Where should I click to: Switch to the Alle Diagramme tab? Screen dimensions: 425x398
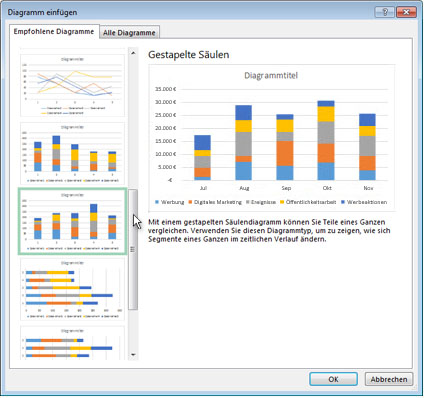(129, 33)
